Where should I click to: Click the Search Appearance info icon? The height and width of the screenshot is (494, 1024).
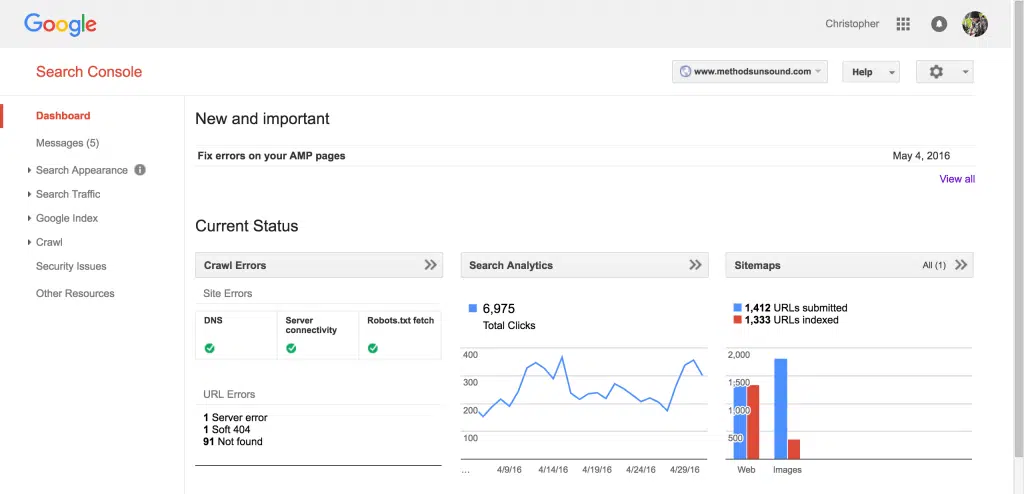point(140,170)
